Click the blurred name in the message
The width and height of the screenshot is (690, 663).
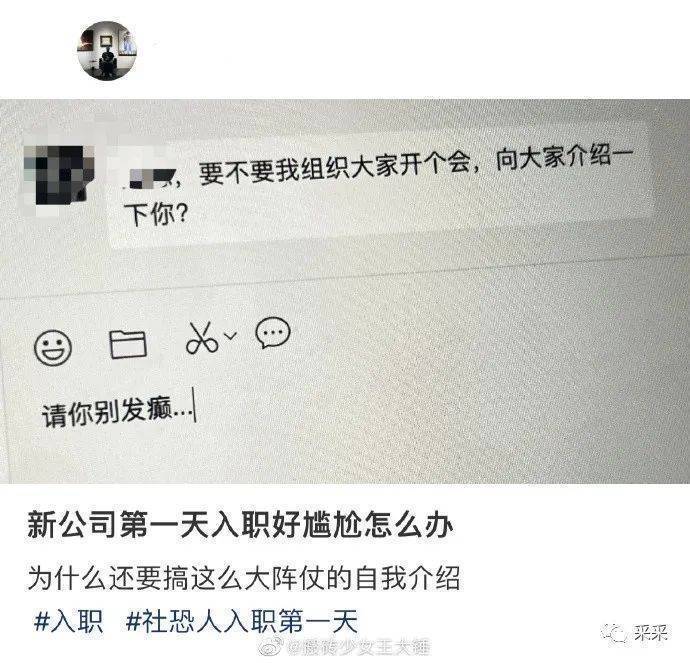coord(151,179)
